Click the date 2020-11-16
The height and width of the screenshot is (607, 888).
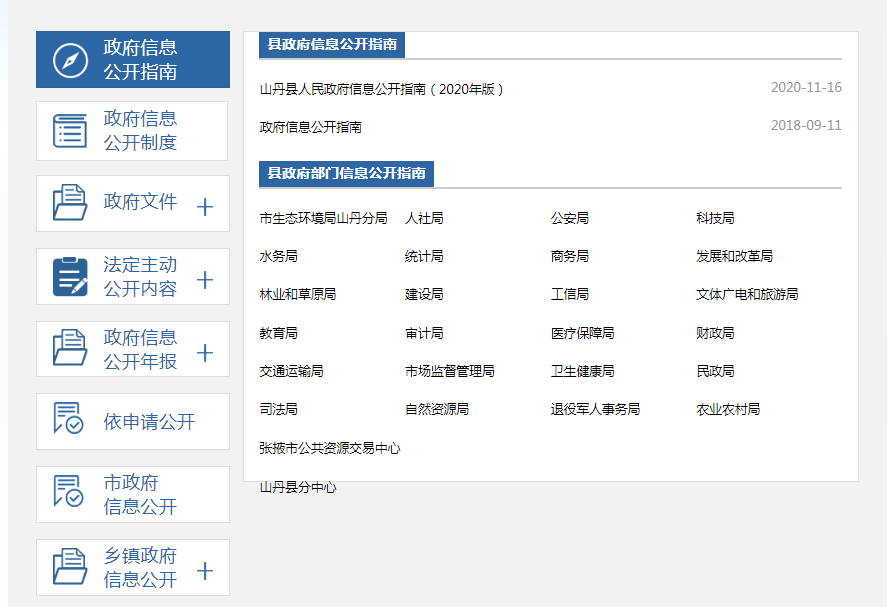coord(806,87)
